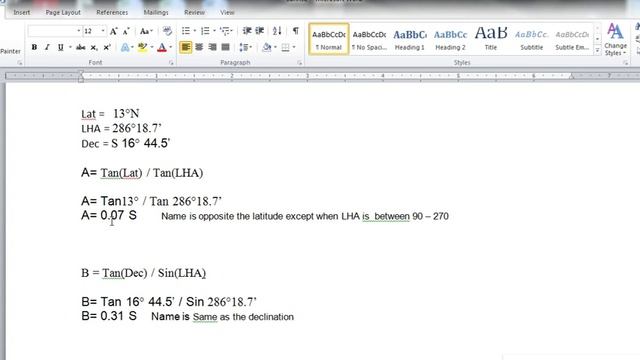Apply the Text Effects style
The image size is (640, 360).
[x=125, y=47]
